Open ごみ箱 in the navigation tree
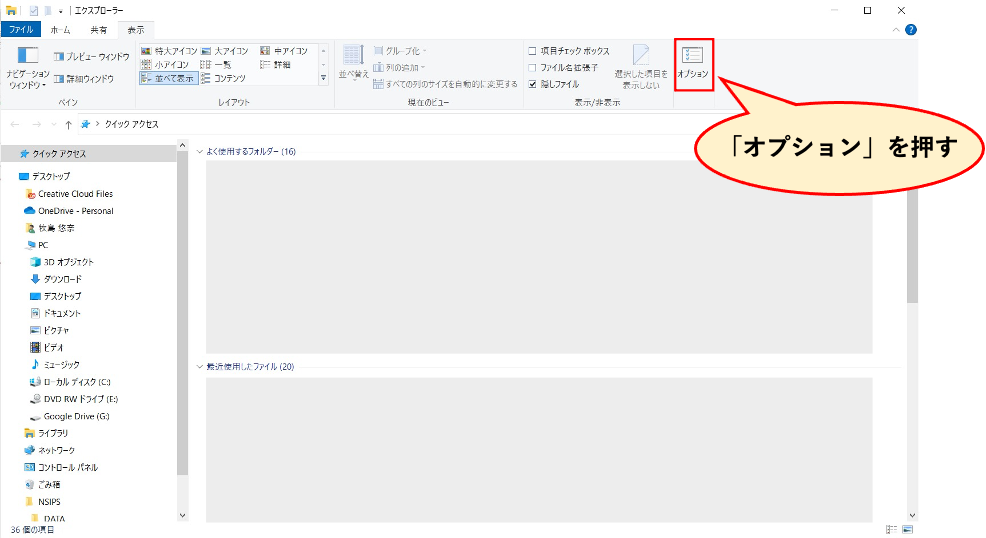The height and width of the screenshot is (538, 986). point(50,484)
